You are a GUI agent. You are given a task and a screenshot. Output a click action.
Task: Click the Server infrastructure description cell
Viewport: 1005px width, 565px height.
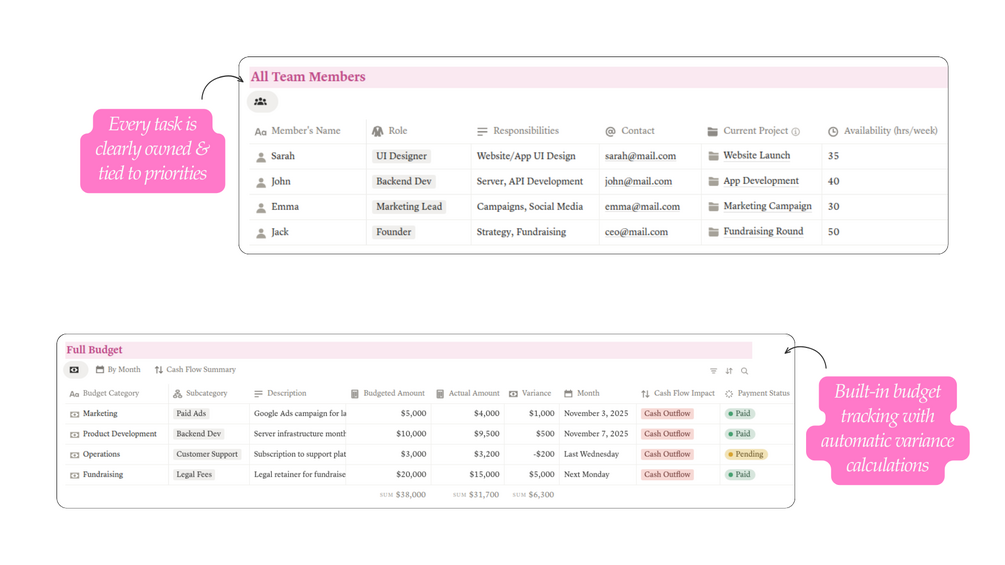(299, 434)
